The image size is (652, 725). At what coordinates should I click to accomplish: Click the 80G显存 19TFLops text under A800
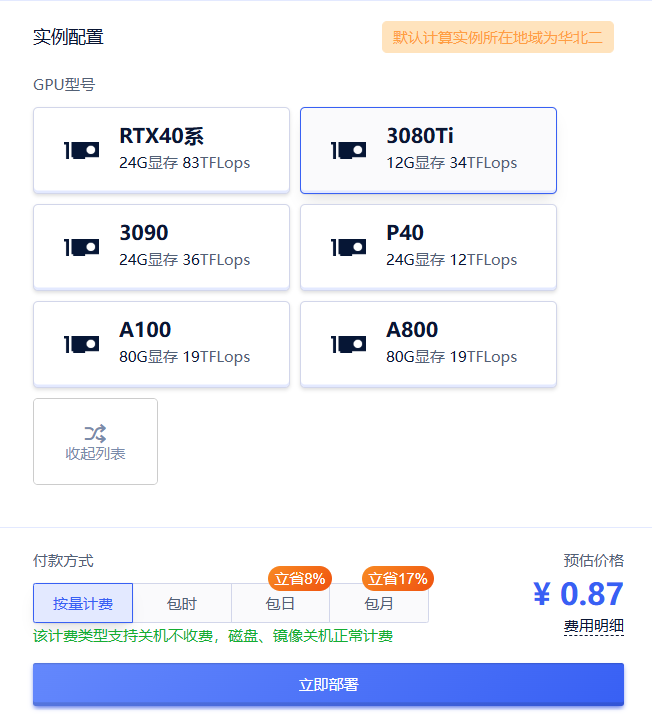(452, 357)
